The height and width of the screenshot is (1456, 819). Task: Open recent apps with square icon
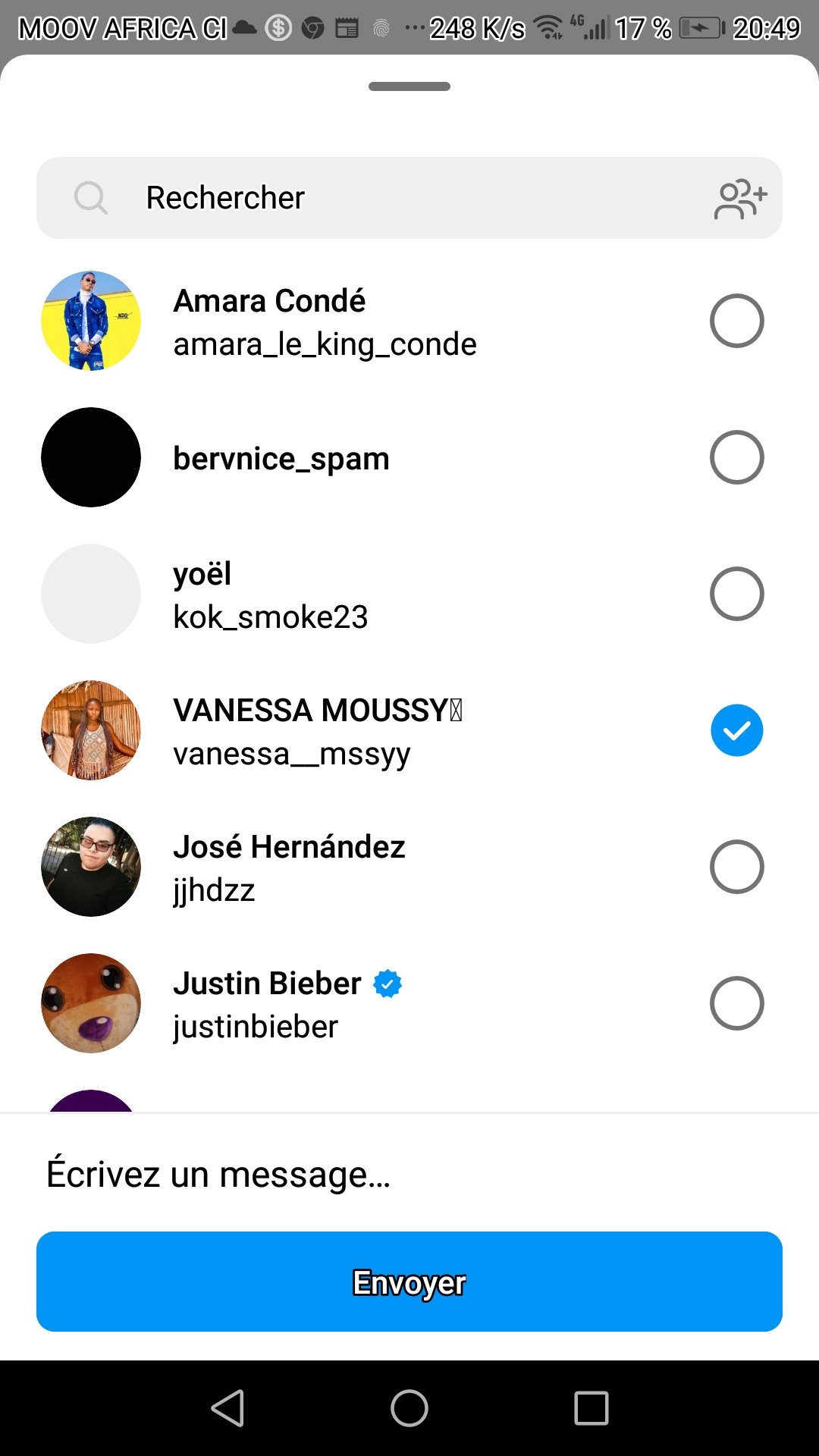[591, 1408]
